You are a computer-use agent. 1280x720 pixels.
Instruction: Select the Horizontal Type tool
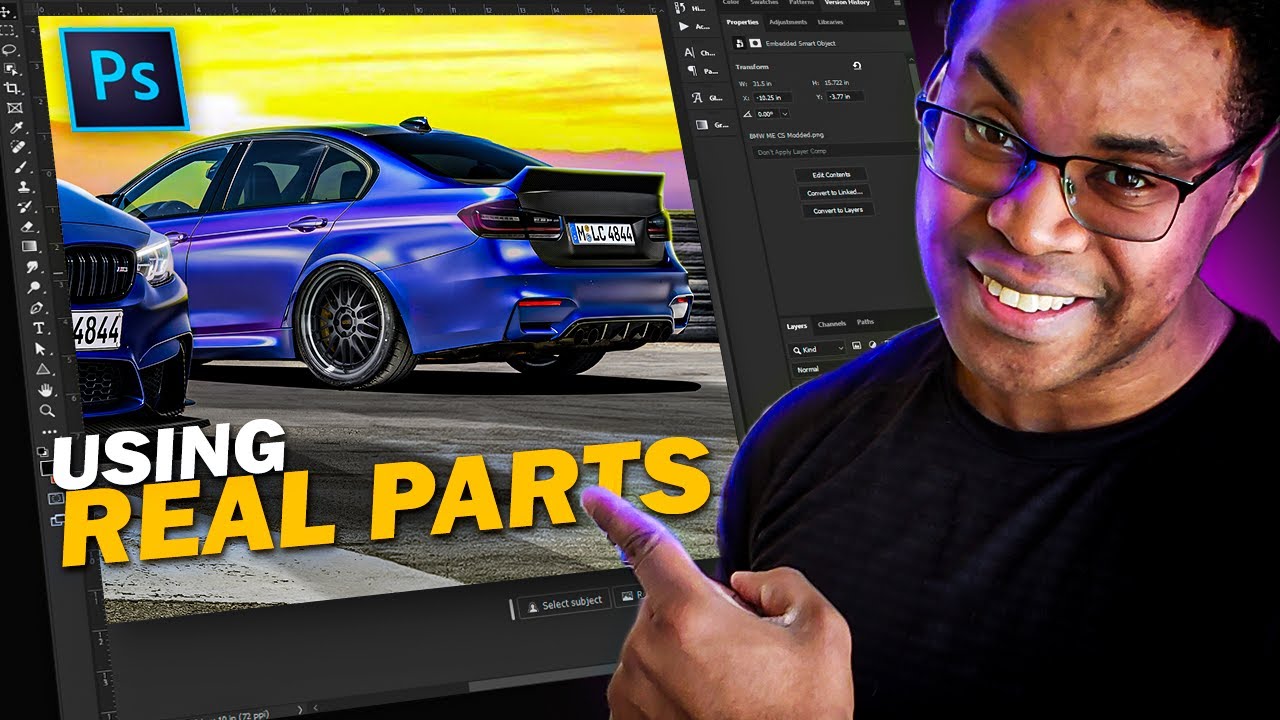[39, 328]
